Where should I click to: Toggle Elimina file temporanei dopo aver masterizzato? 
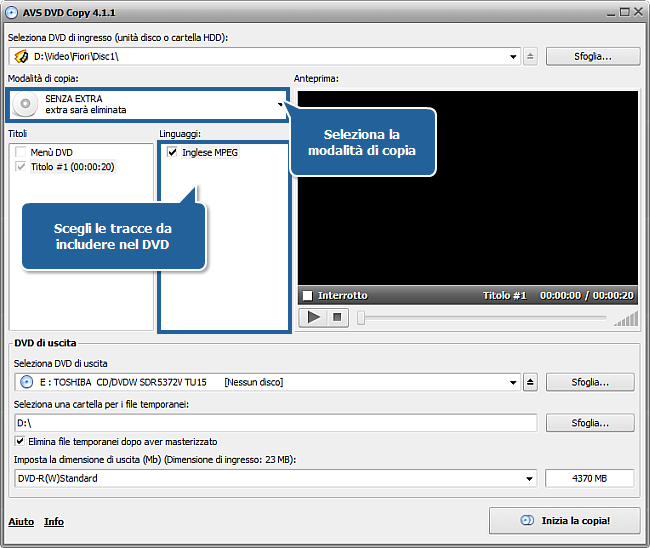pyautogui.click(x=19, y=441)
